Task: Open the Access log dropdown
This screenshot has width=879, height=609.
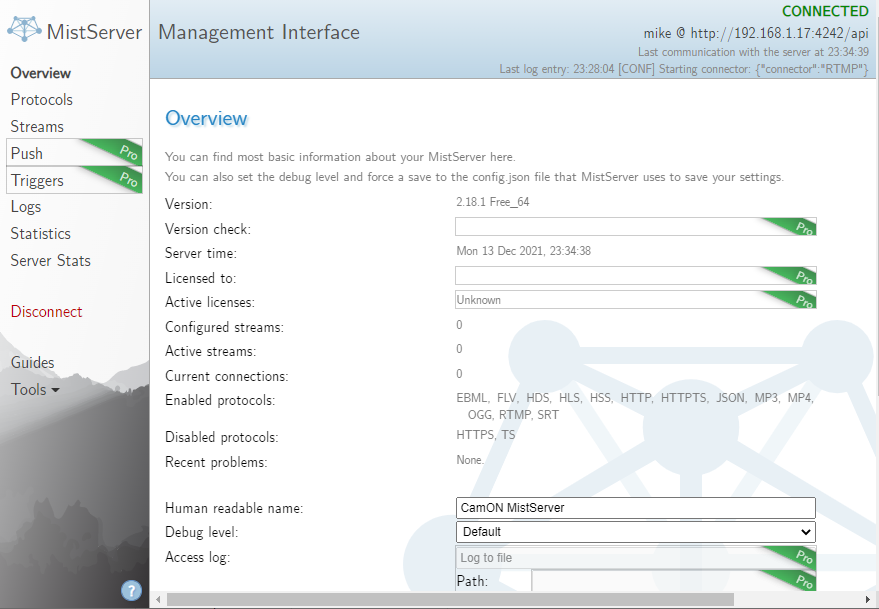Action: 636,557
